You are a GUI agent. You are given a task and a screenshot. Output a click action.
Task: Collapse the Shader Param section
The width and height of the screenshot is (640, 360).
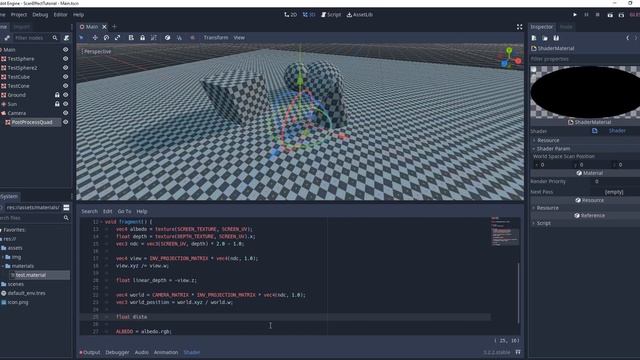pyautogui.click(x=585, y=149)
